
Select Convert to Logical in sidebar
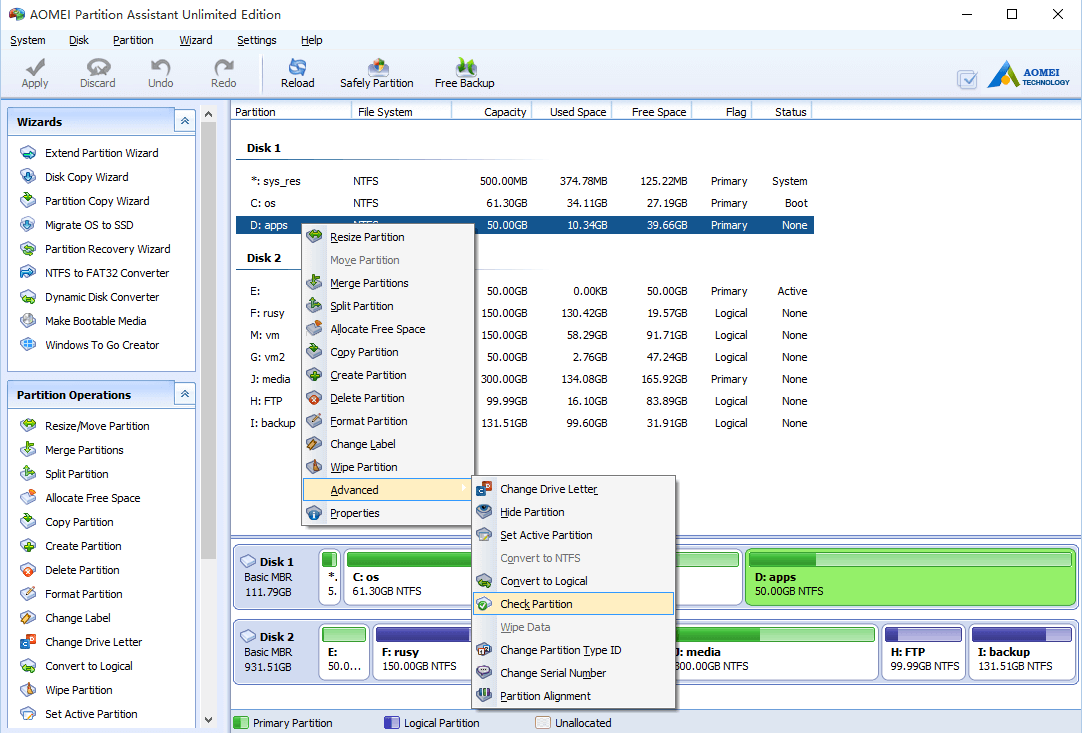(88, 666)
